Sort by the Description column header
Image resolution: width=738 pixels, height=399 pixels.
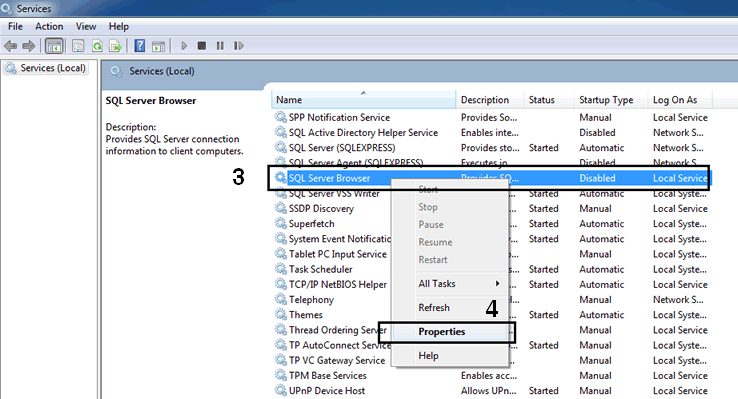coord(489,100)
